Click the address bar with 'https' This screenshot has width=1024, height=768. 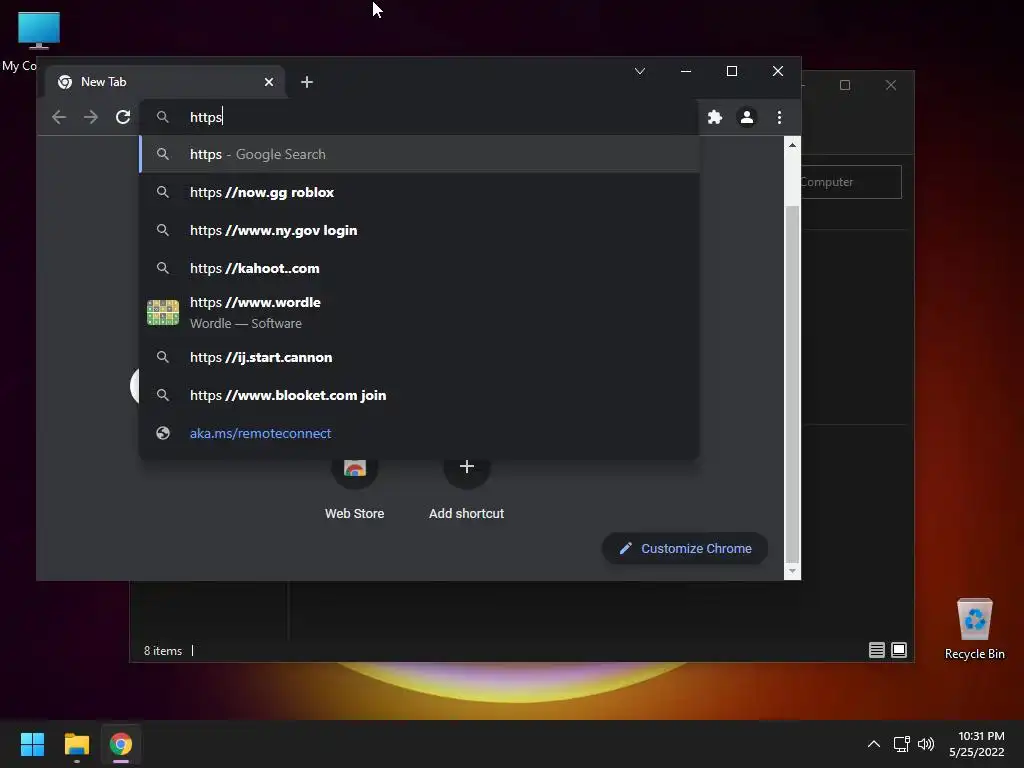pyautogui.click(x=418, y=117)
